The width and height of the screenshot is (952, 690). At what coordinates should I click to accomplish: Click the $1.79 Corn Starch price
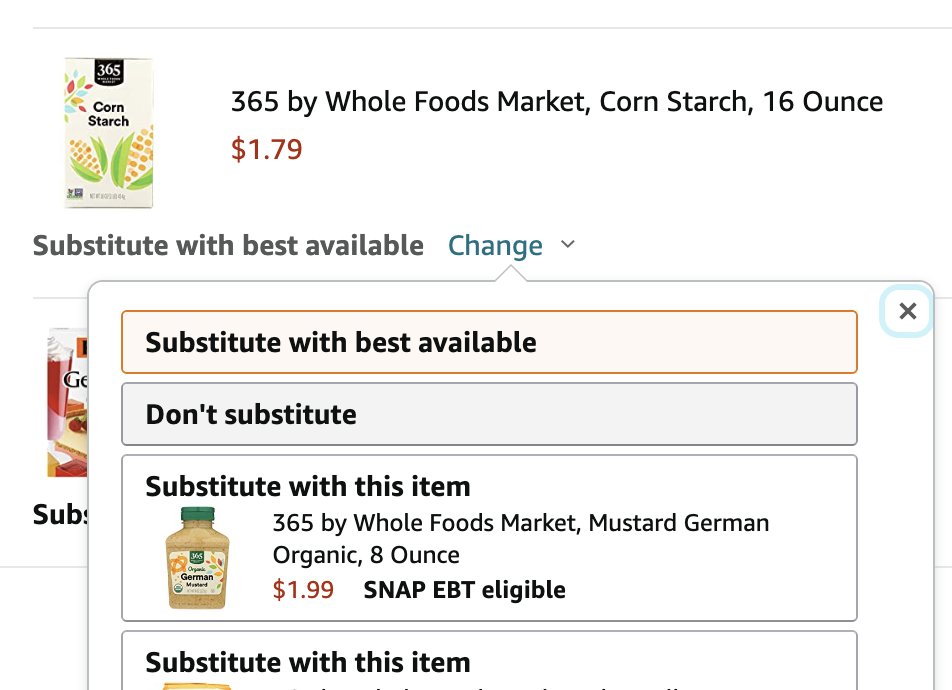(x=266, y=149)
